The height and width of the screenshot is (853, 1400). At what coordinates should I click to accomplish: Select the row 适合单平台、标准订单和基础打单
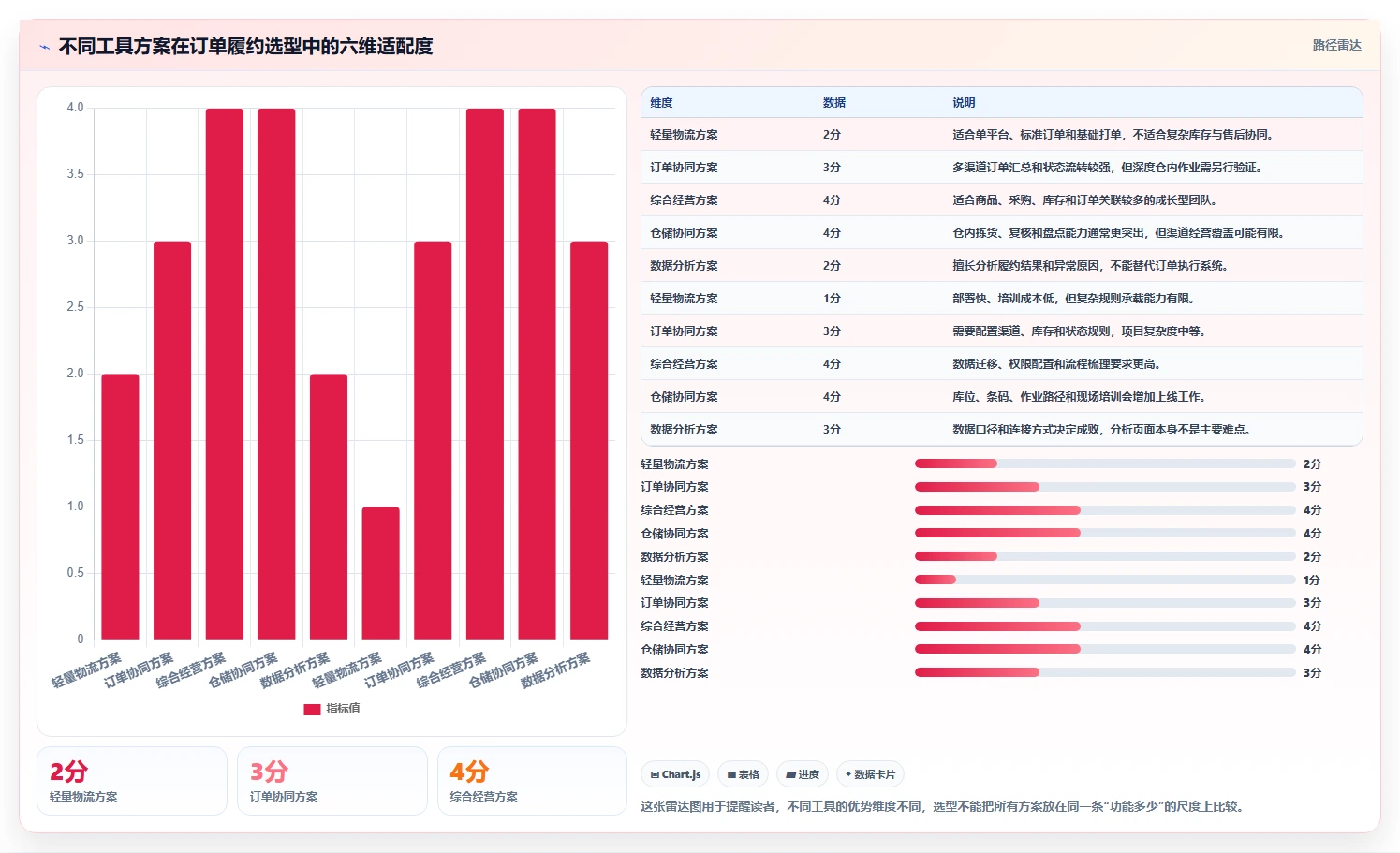click(1001, 135)
